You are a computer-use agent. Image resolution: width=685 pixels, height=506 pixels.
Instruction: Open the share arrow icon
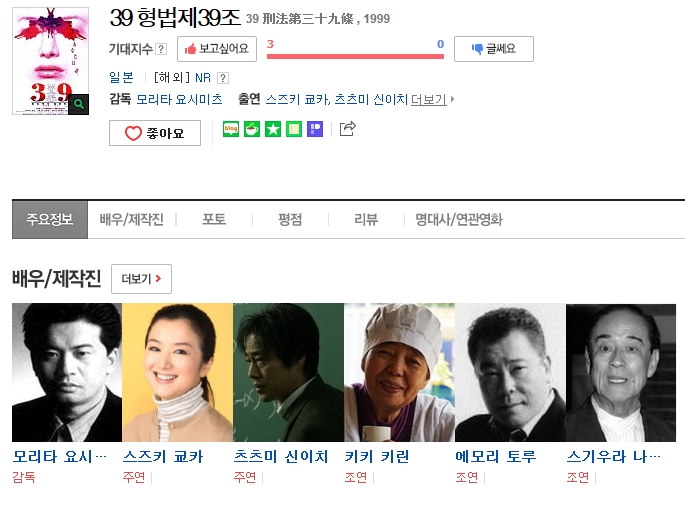click(348, 128)
